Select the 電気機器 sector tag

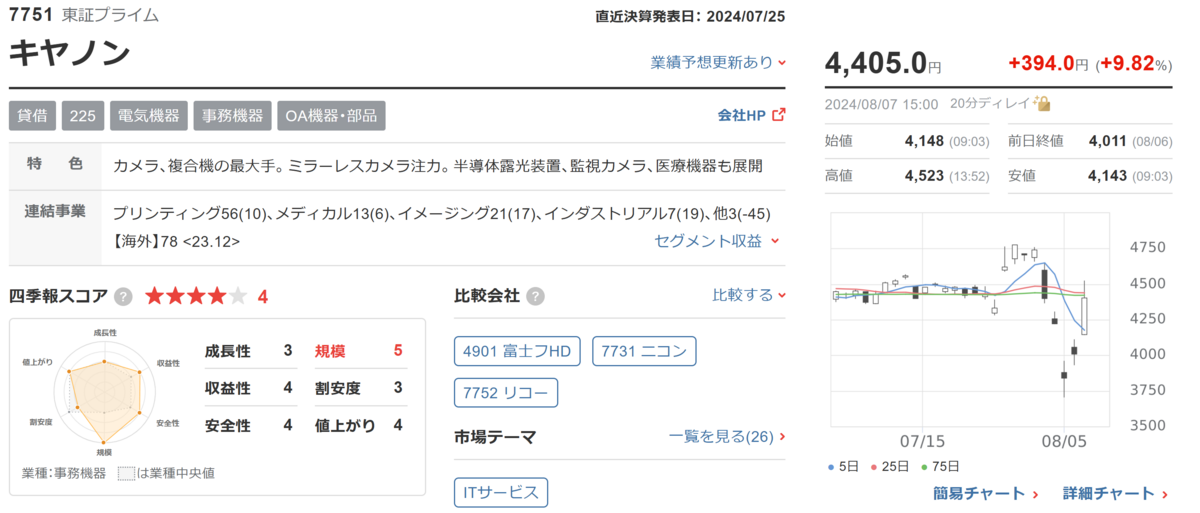148,115
